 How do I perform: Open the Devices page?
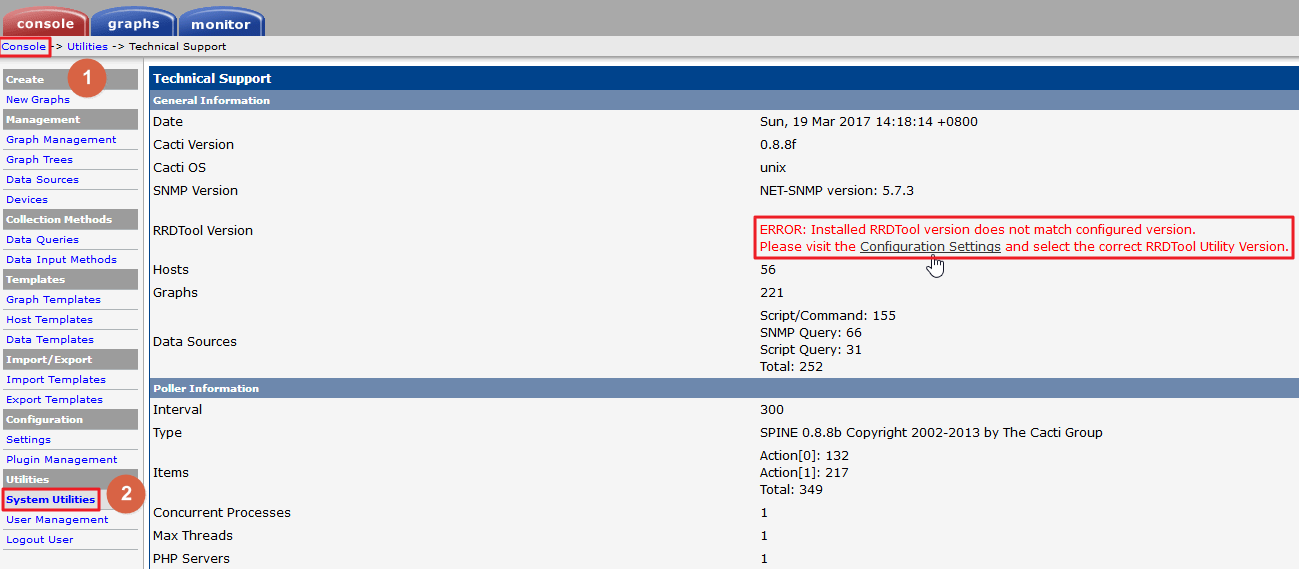[27, 200]
